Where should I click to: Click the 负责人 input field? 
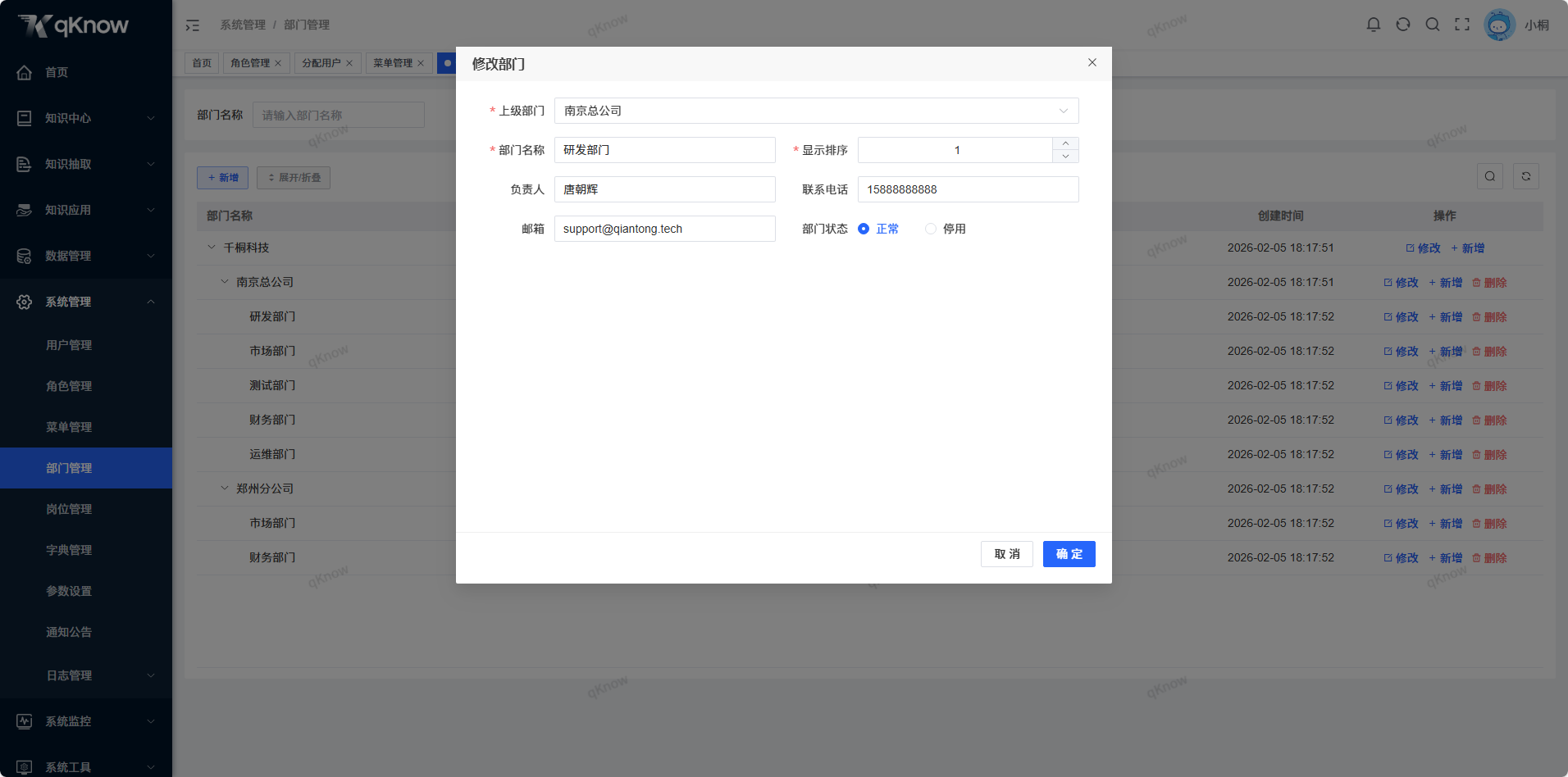(665, 189)
